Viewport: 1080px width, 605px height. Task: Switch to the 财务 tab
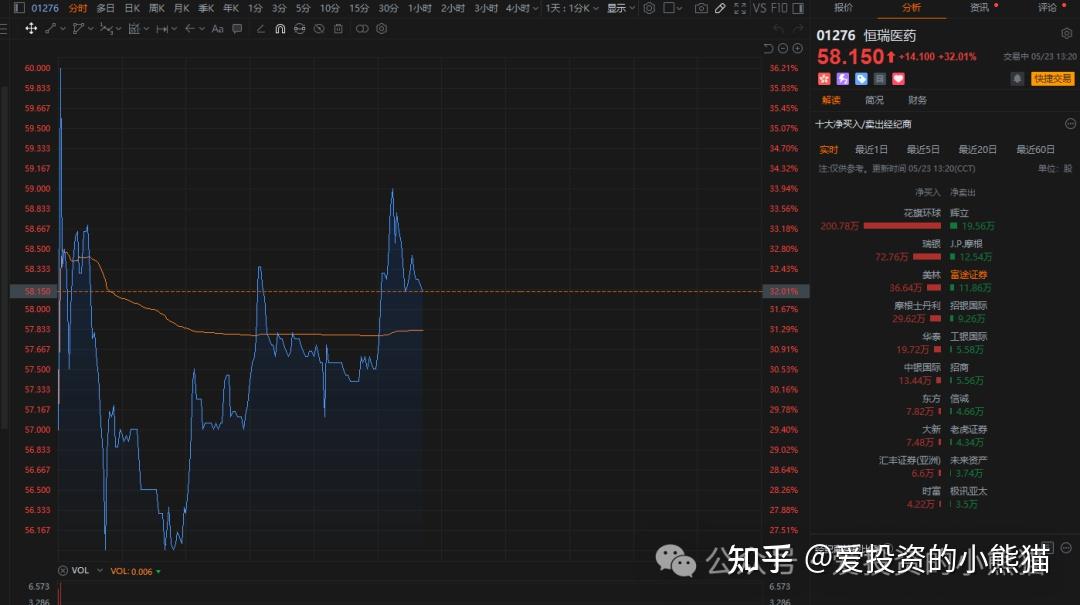[917, 100]
